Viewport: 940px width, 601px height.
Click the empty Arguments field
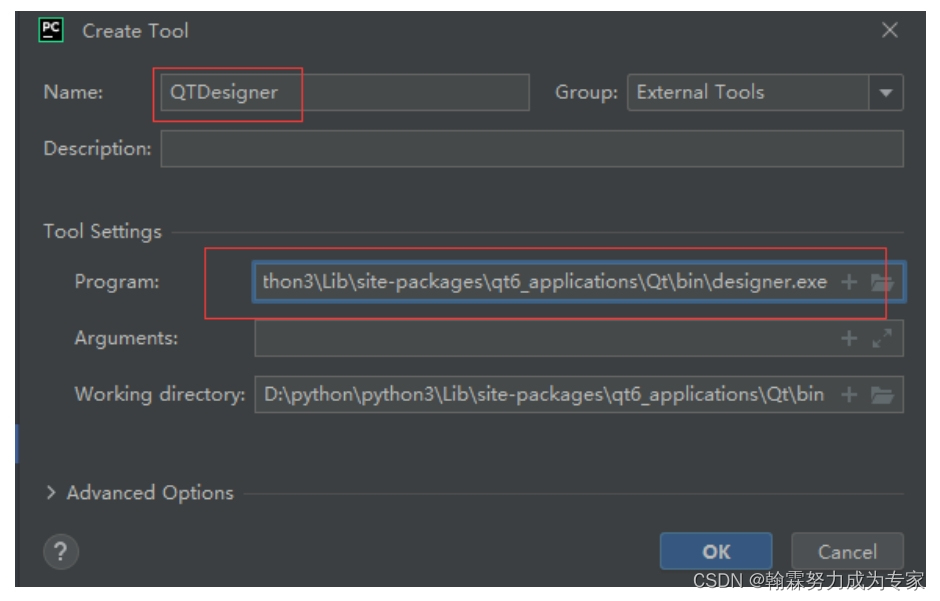(579, 339)
